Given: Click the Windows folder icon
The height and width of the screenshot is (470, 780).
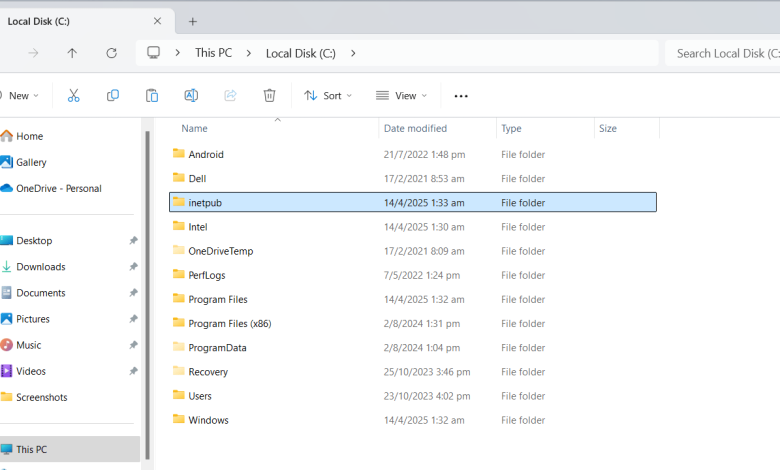Looking at the screenshot, I should click(x=179, y=419).
